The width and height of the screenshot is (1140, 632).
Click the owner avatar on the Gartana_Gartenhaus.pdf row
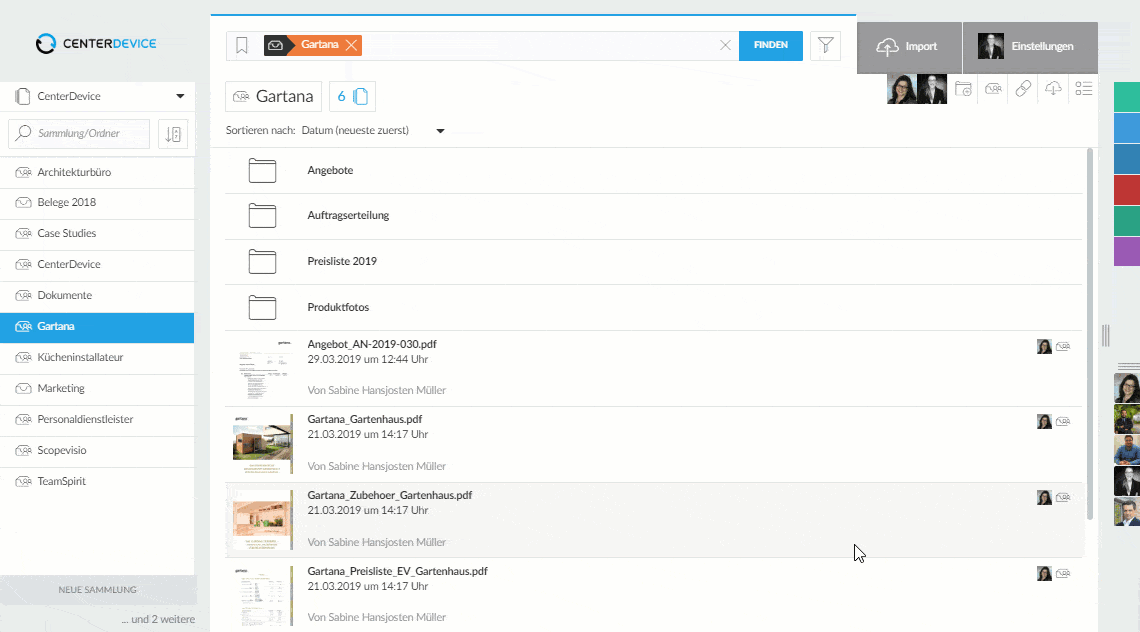click(x=1044, y=422)
